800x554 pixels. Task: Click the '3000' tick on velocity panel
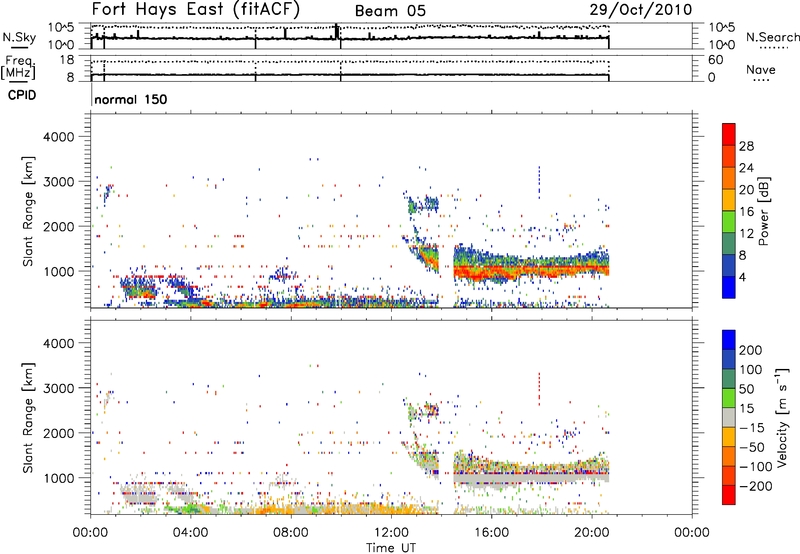click(x=58, y=388)
